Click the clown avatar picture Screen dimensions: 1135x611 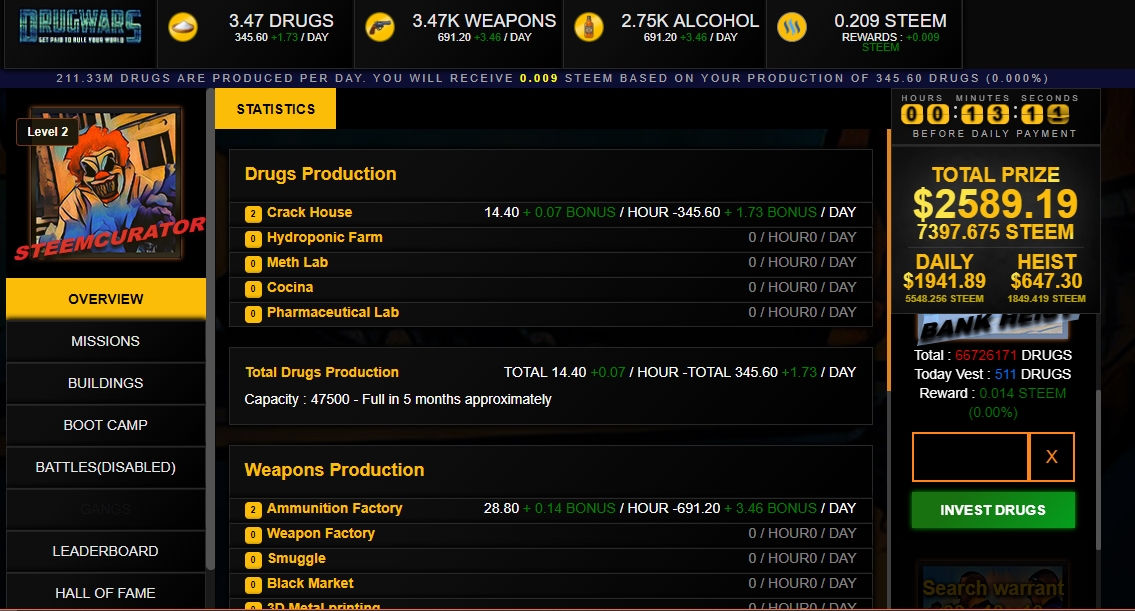(x=106, y=184)
